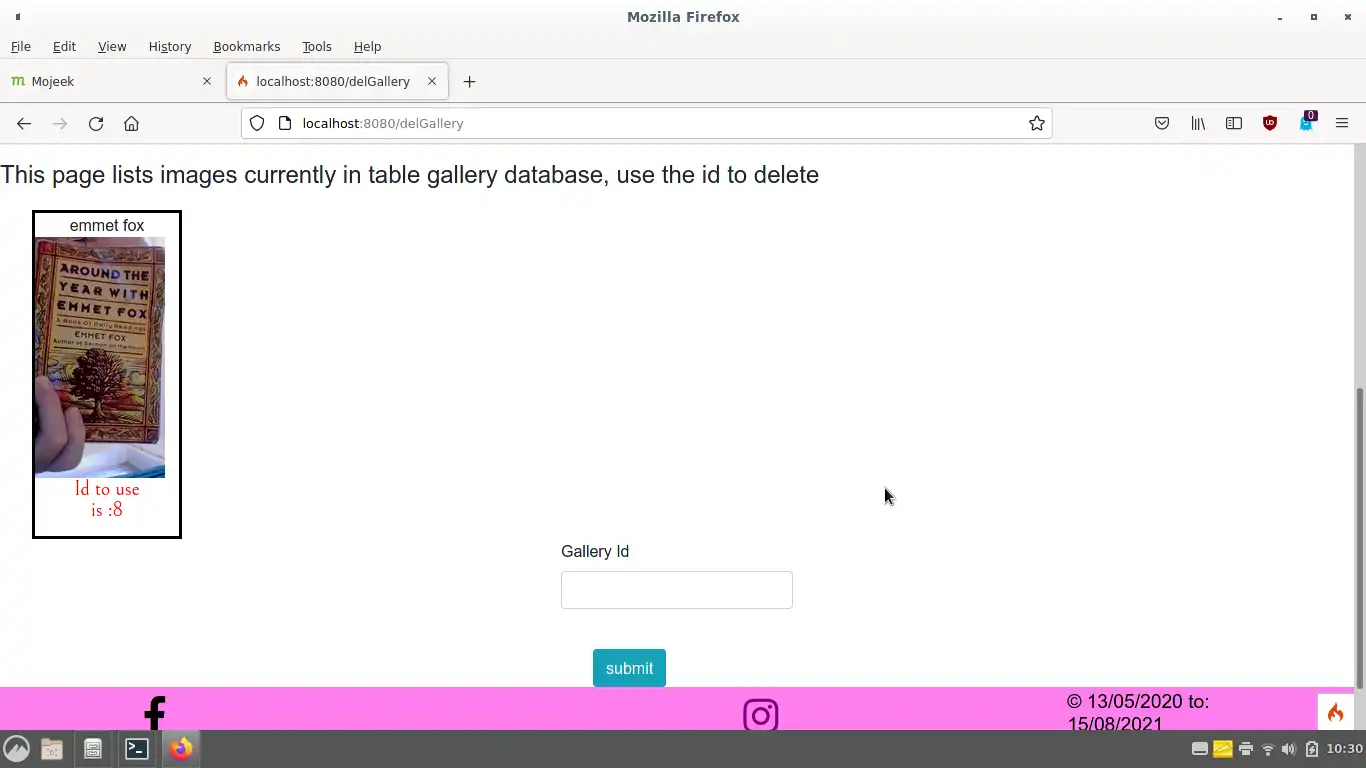
Task: Open the Firefox home page
Action: click(131, 123)
